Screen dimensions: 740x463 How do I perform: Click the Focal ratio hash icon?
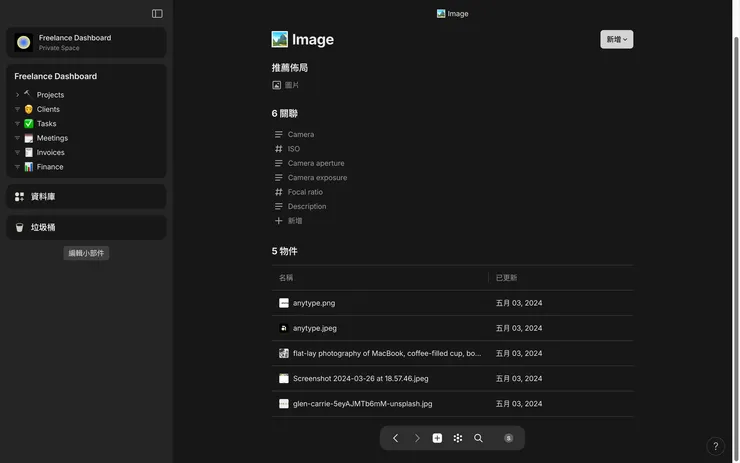click(278, 192)
